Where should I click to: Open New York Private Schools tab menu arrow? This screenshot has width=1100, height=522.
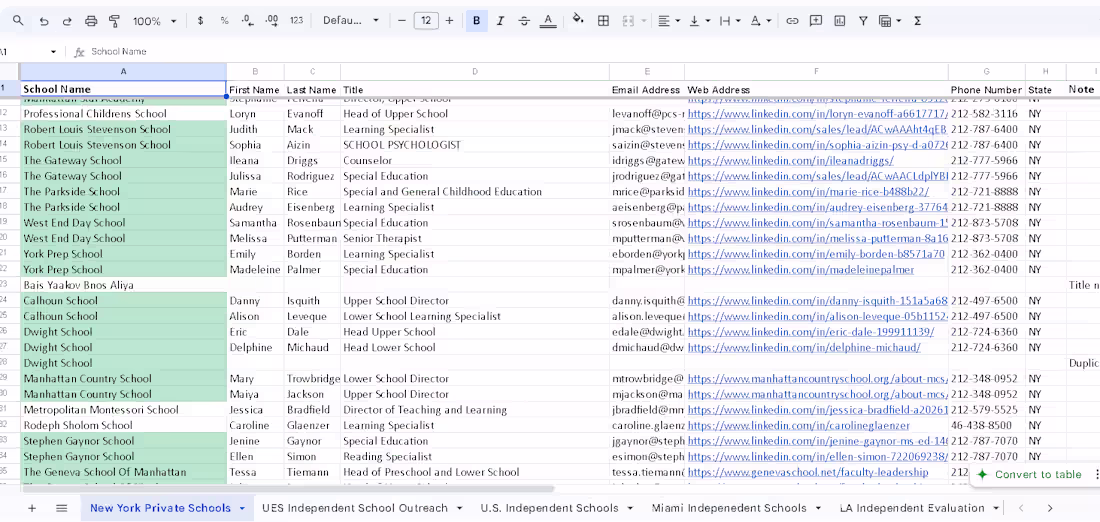coord(242,508)
